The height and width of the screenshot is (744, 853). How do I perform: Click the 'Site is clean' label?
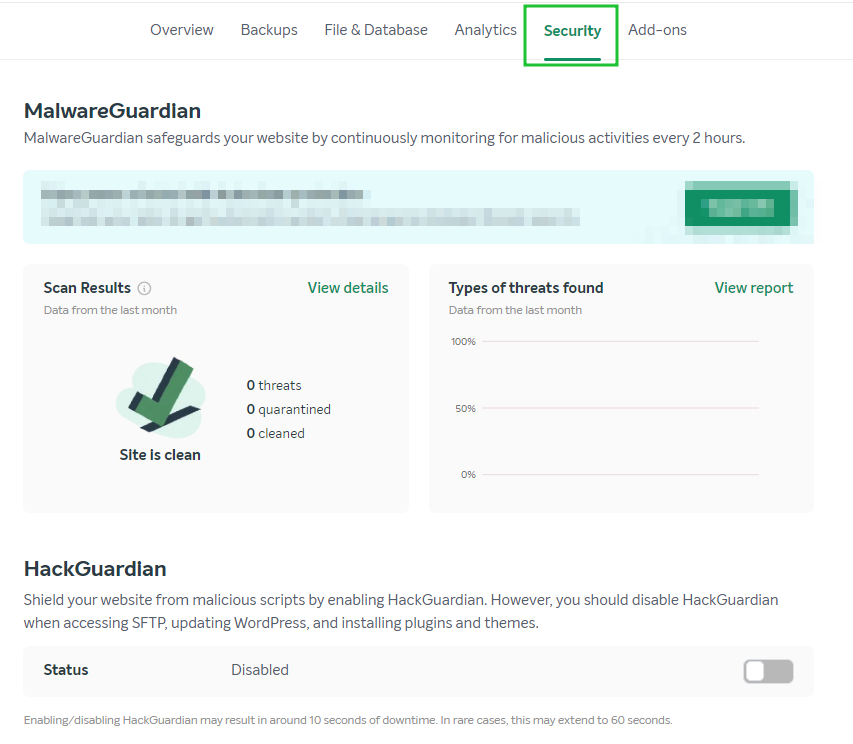pyautogui.click(x=160, y=455)
